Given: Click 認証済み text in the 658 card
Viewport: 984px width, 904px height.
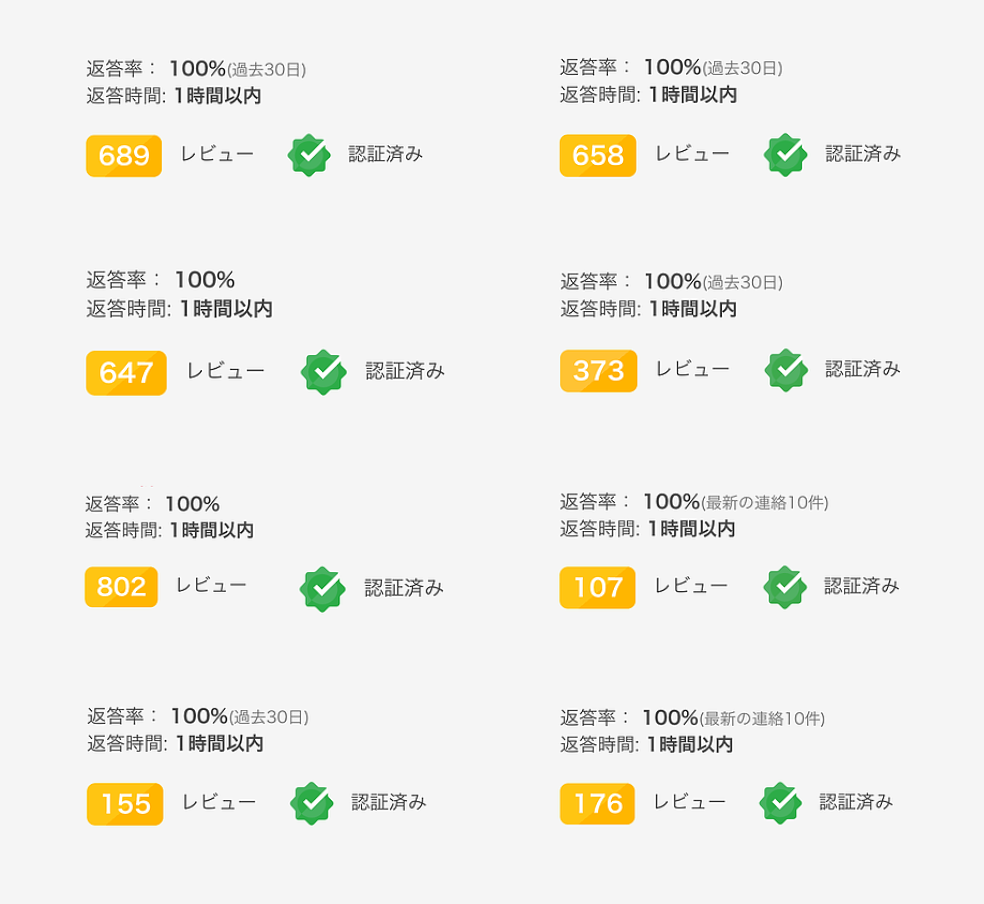Looking at the screenshot, I should [x=863, y=154].
